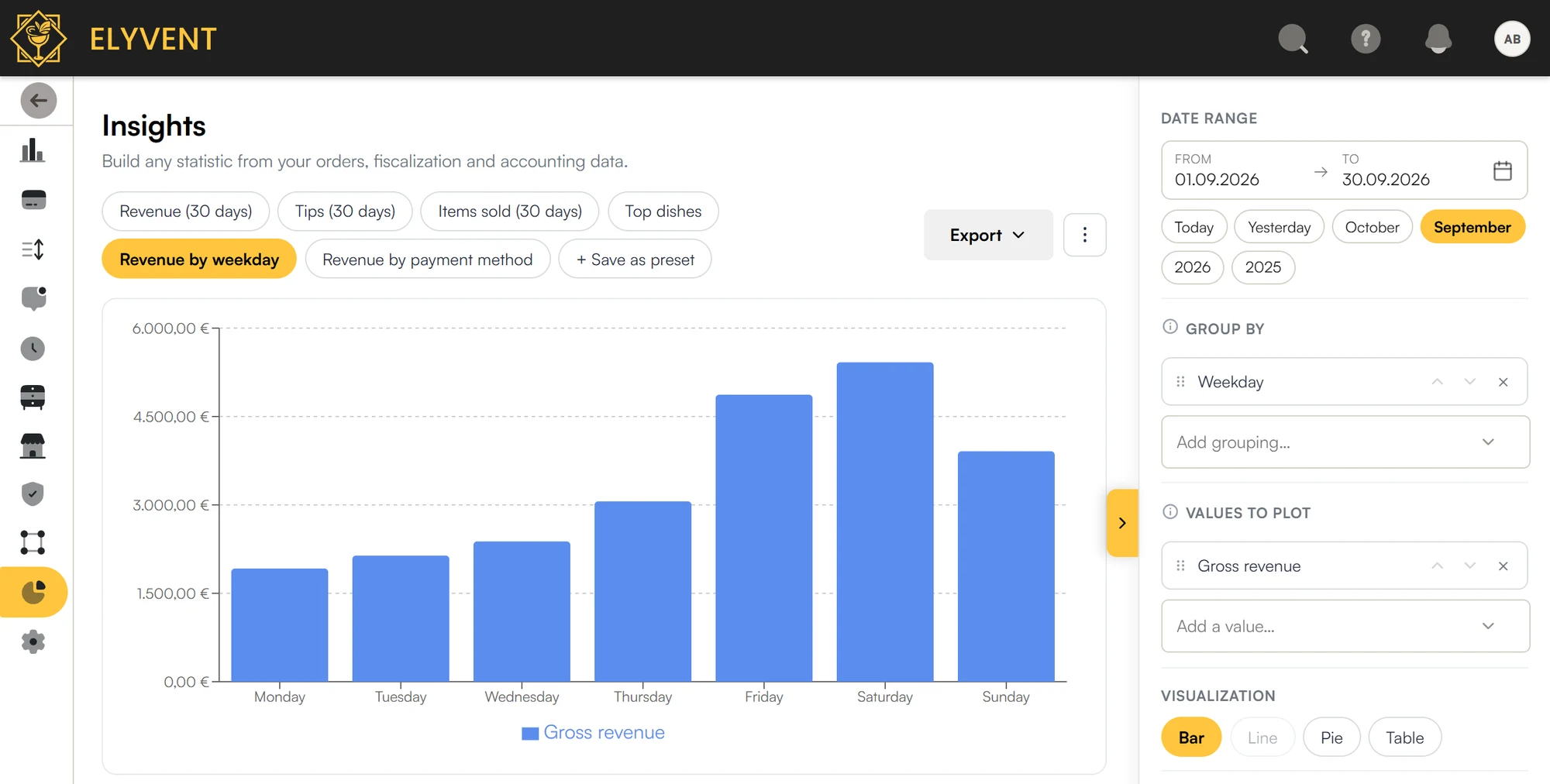Image resolution: width=1550 pixels, height=784 pixels.
Task: Click Gross revenue legend color swatch
Action: click(x=530, y=734)
